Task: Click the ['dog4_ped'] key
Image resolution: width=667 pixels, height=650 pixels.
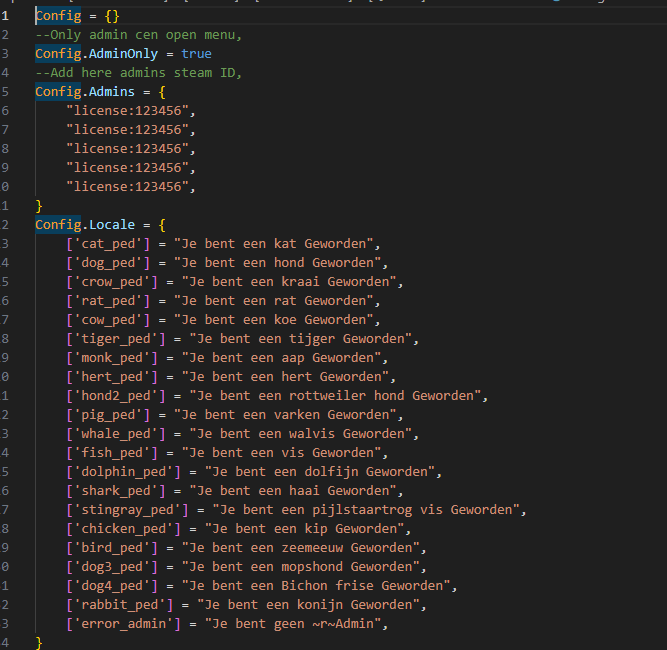Action: 112,586
